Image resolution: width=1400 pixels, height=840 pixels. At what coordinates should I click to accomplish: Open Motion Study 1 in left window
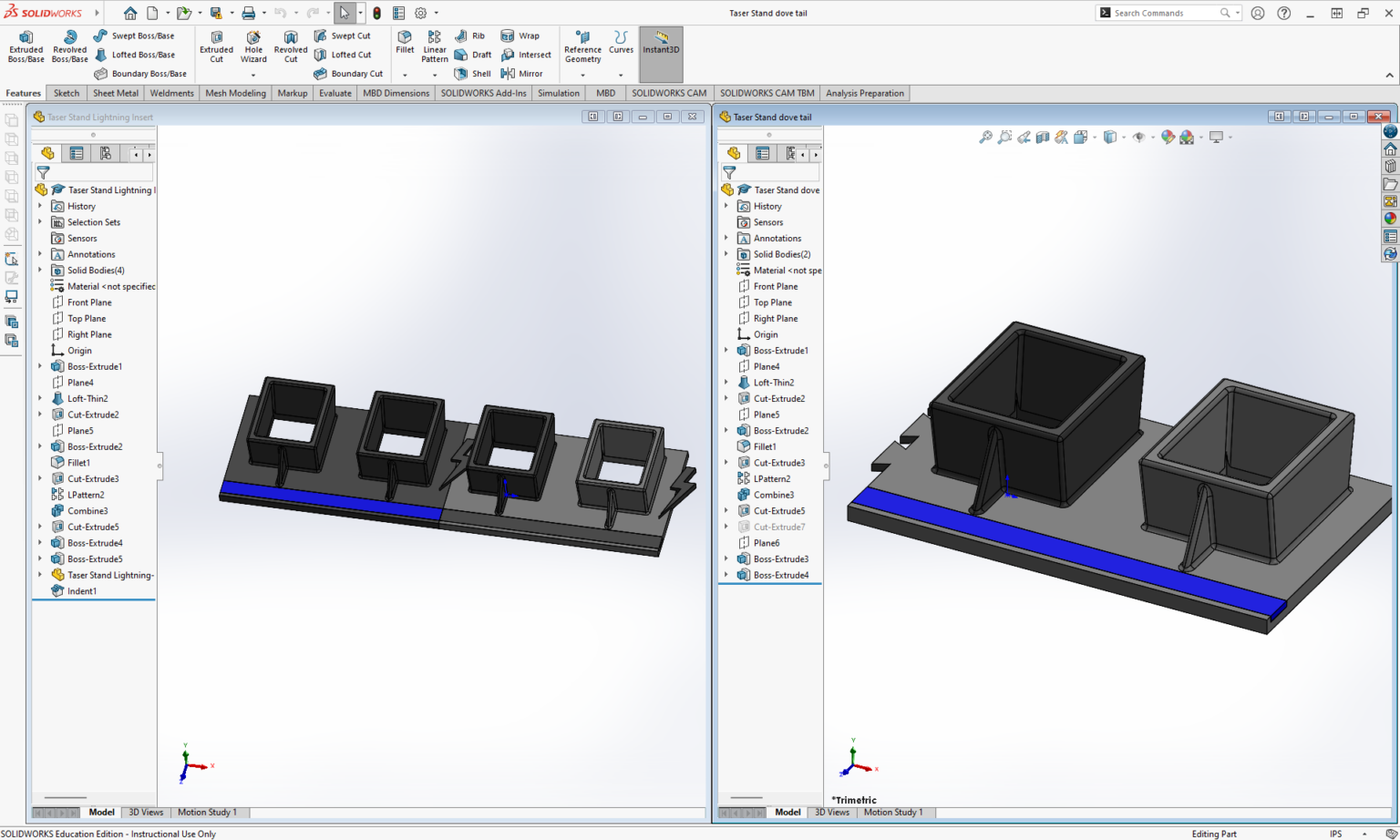pyautogui.click(x=207, y=812)
